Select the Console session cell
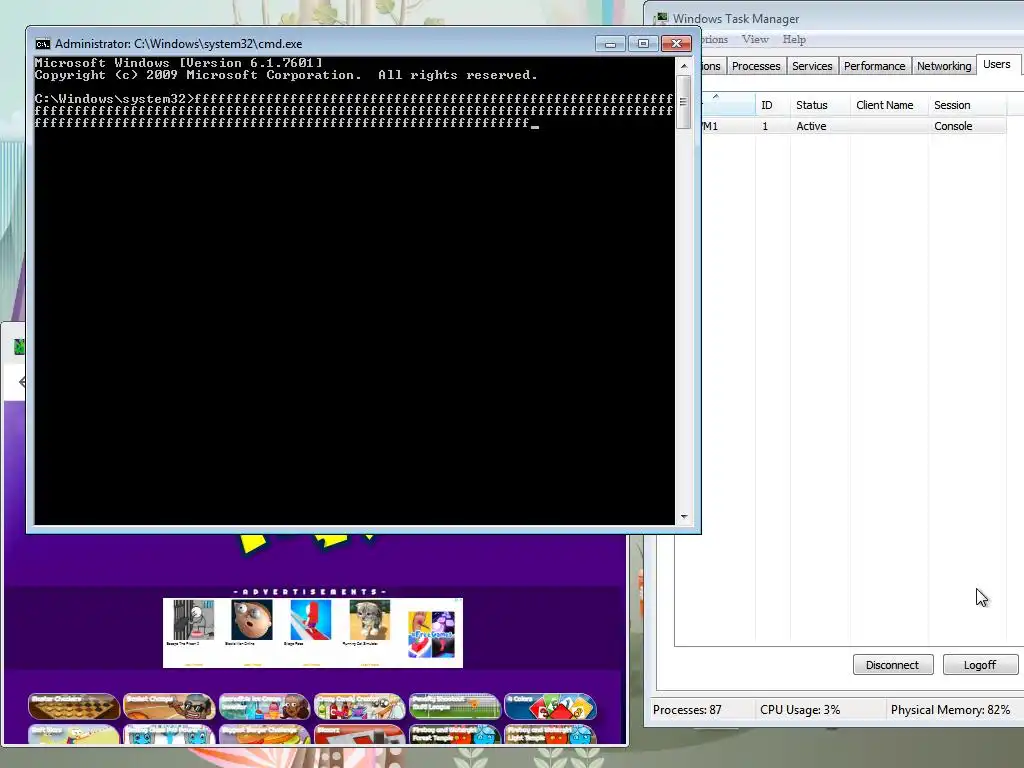 (x=953, y=126)
